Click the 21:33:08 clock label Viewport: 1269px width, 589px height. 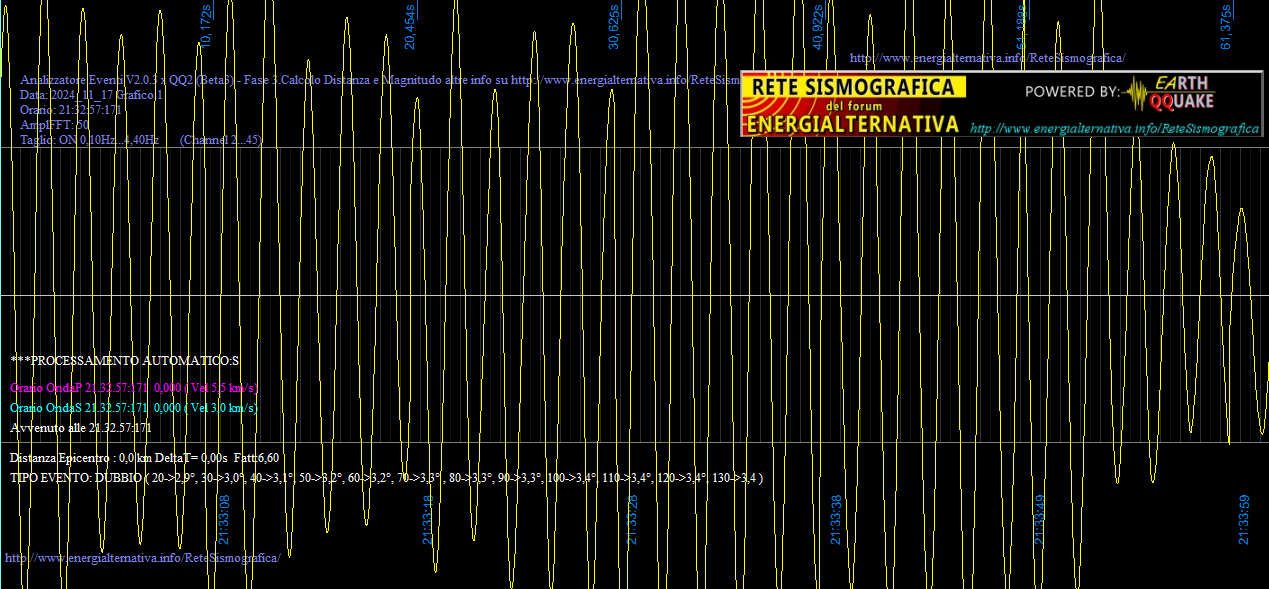224,519
